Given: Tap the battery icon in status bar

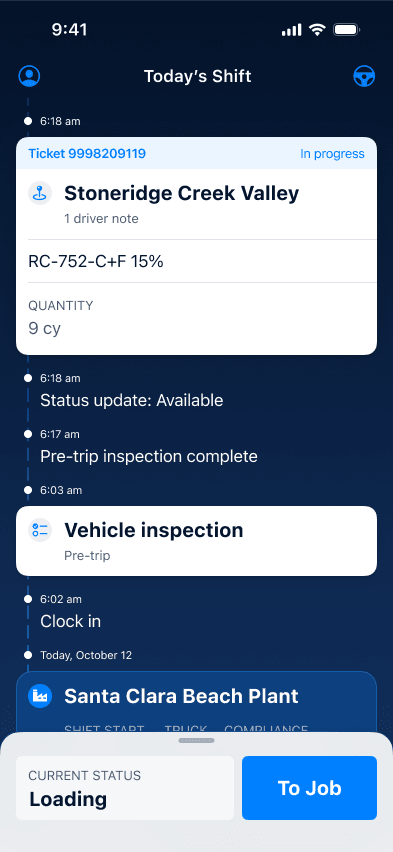Looking at the screenshot, I should click(346, 30).
